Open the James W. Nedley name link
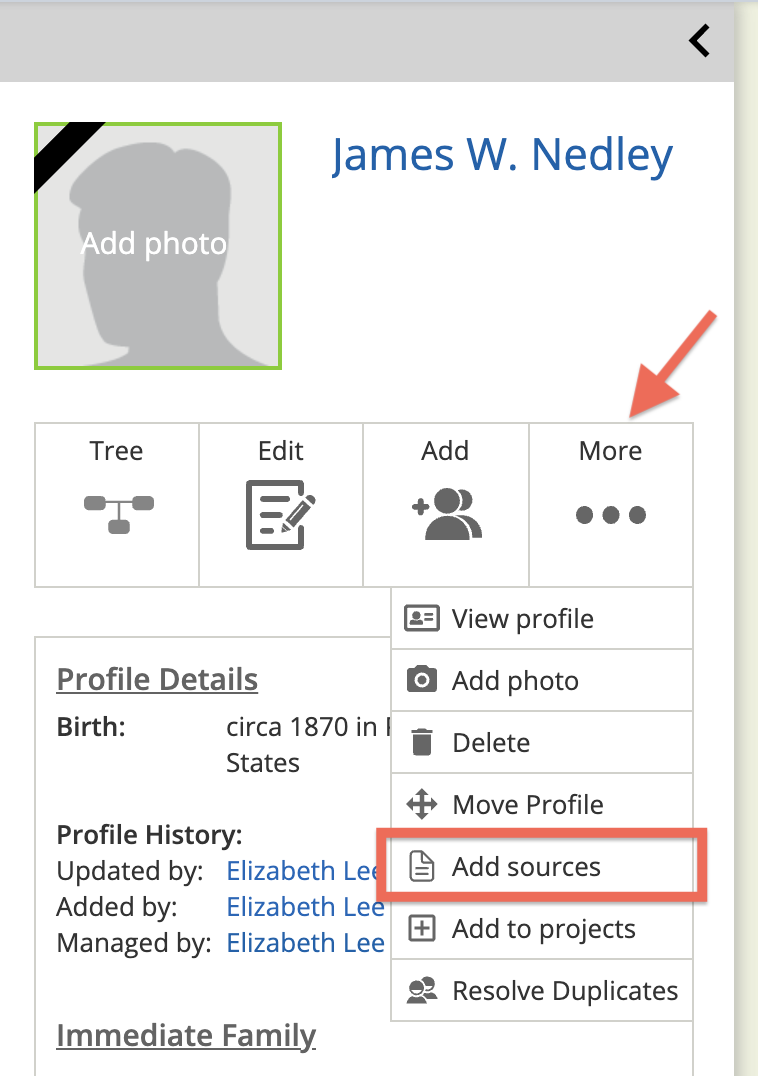The width and height of the screenshot is (758, 1076). tap(502, 155)
